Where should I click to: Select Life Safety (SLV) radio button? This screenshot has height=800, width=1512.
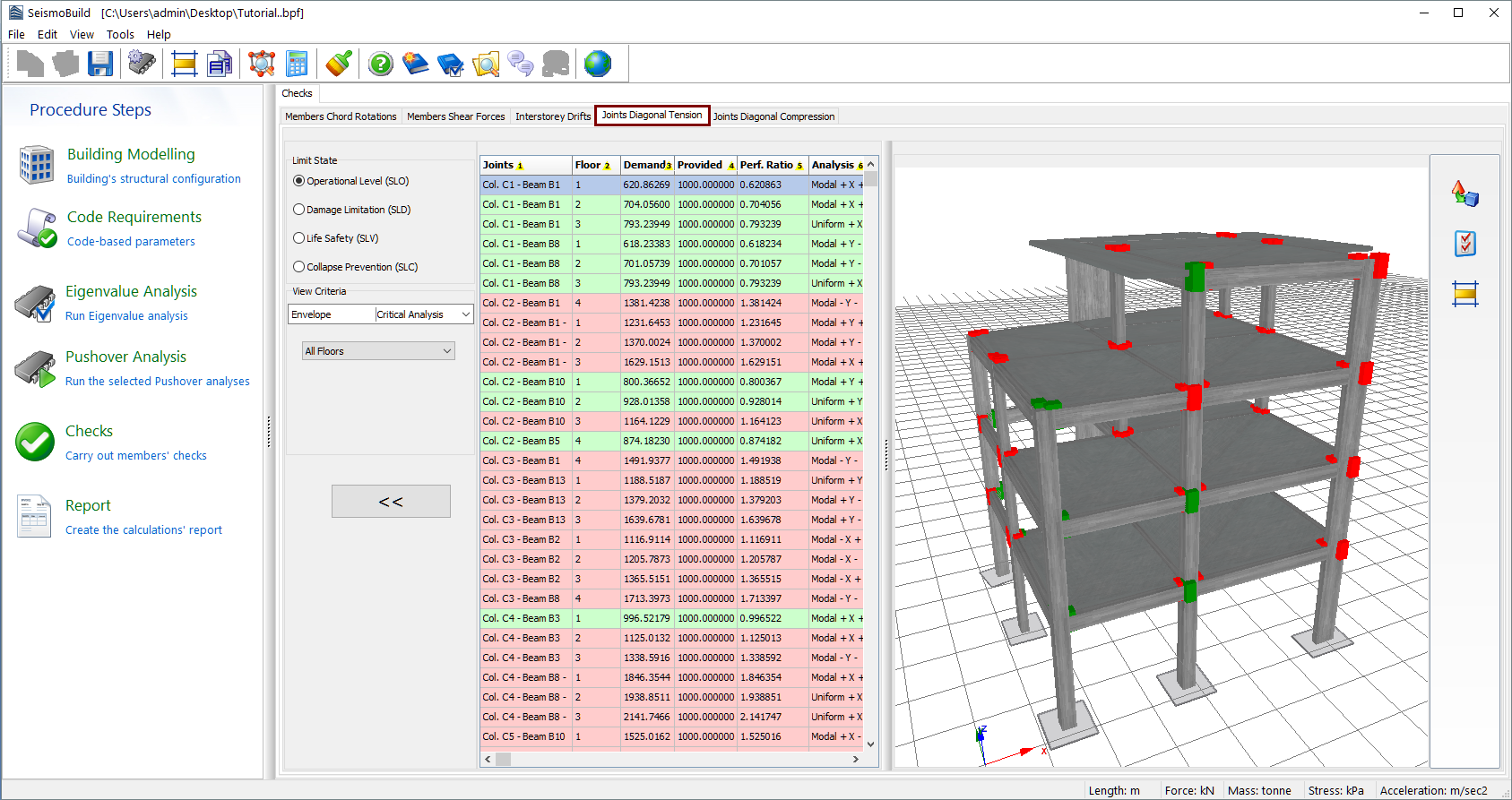coord(299,238)
